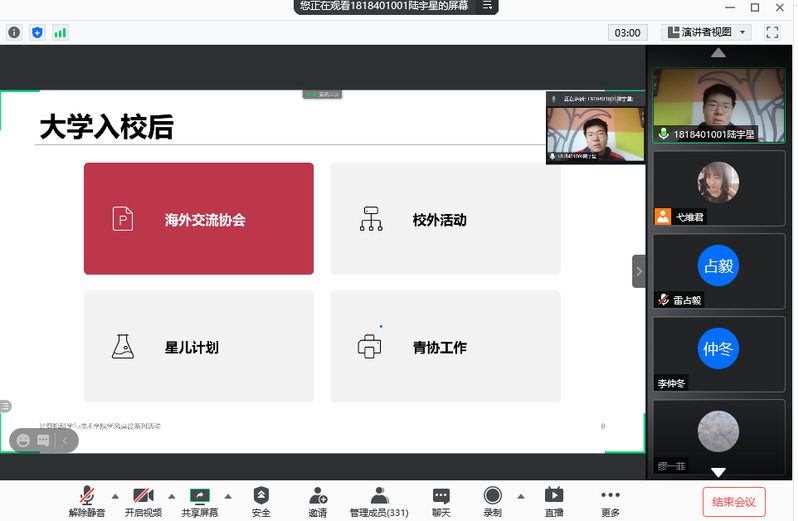Click the red 结束会议 end meeting button
This screenshot has width=798, height=521.
click(733, 502)
